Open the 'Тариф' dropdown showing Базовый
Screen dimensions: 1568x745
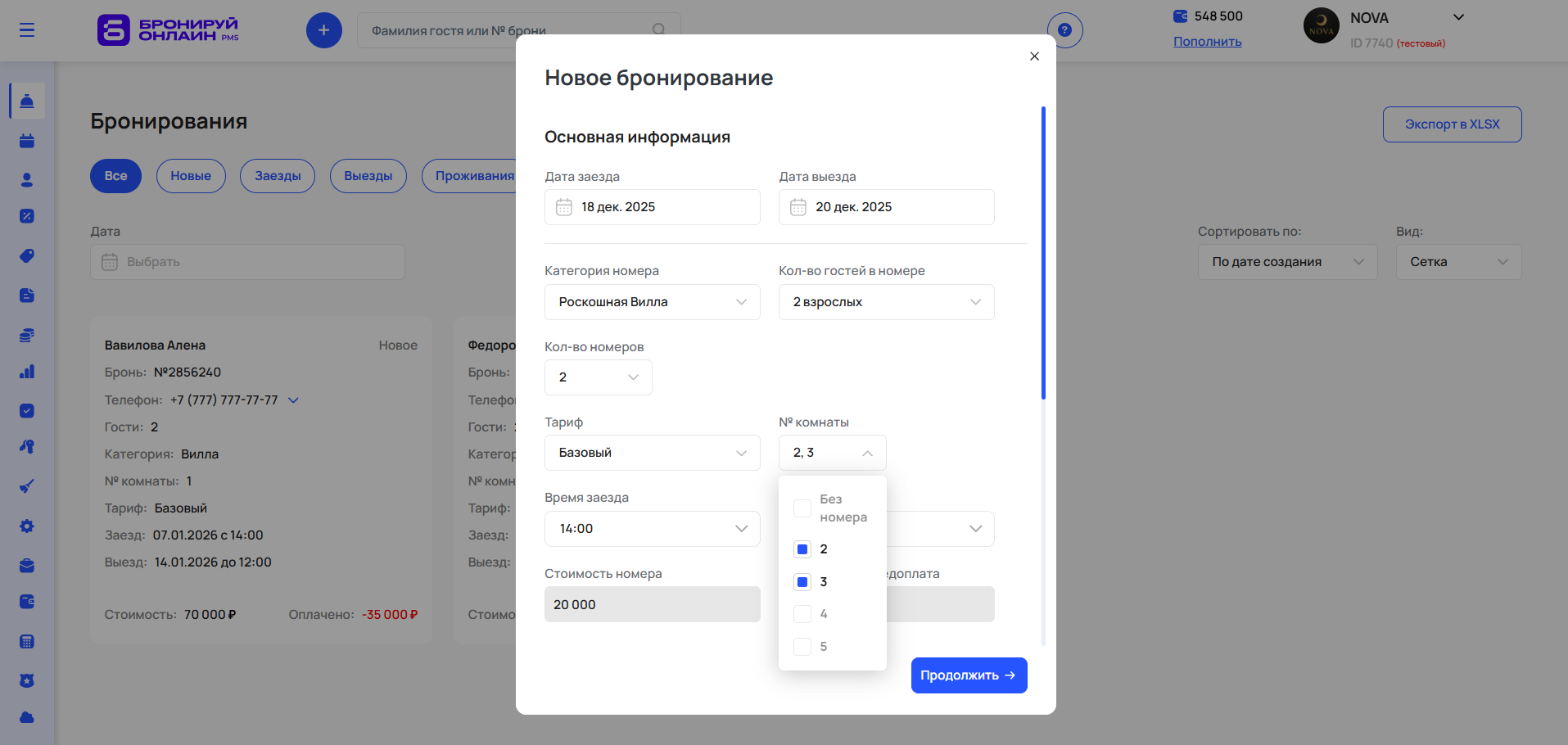652,453
